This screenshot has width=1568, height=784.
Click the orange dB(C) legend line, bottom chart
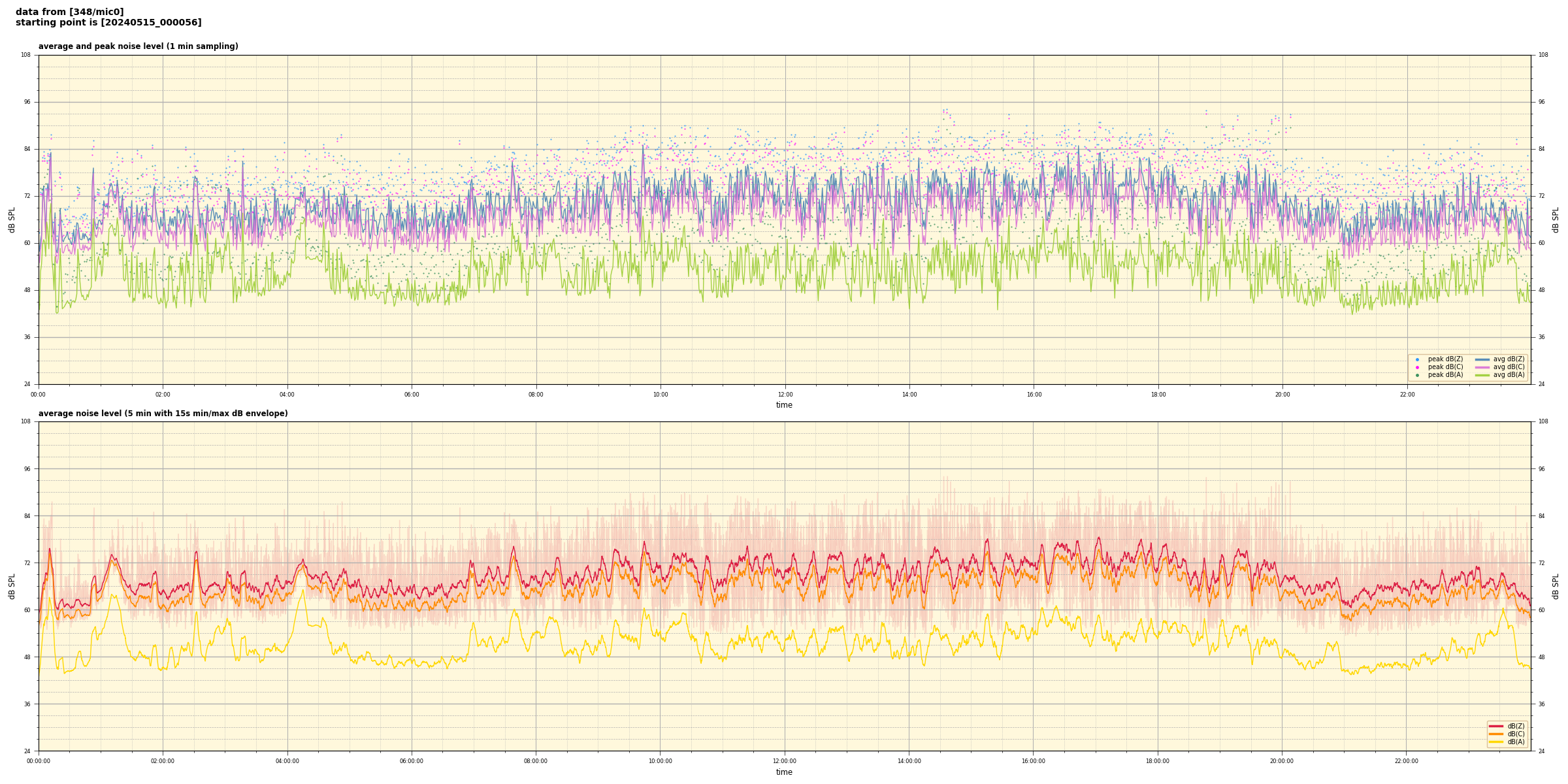pyautogui.click(x=1495, y=734)
